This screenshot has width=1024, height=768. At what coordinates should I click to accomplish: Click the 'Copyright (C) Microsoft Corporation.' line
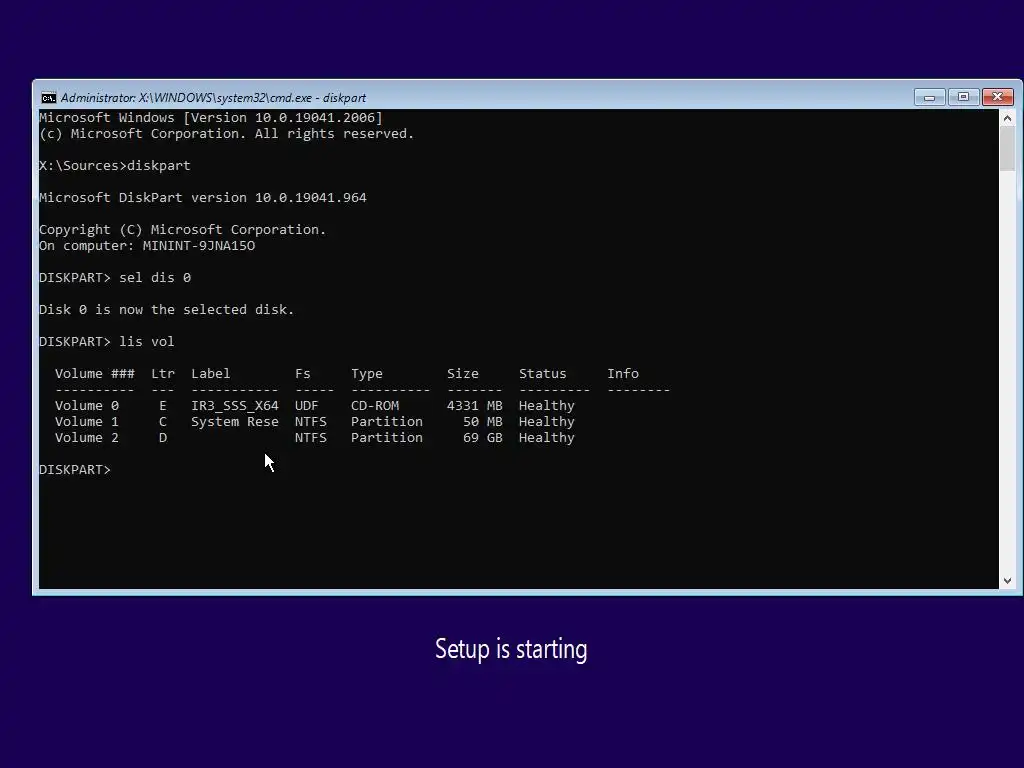point(182,230)
